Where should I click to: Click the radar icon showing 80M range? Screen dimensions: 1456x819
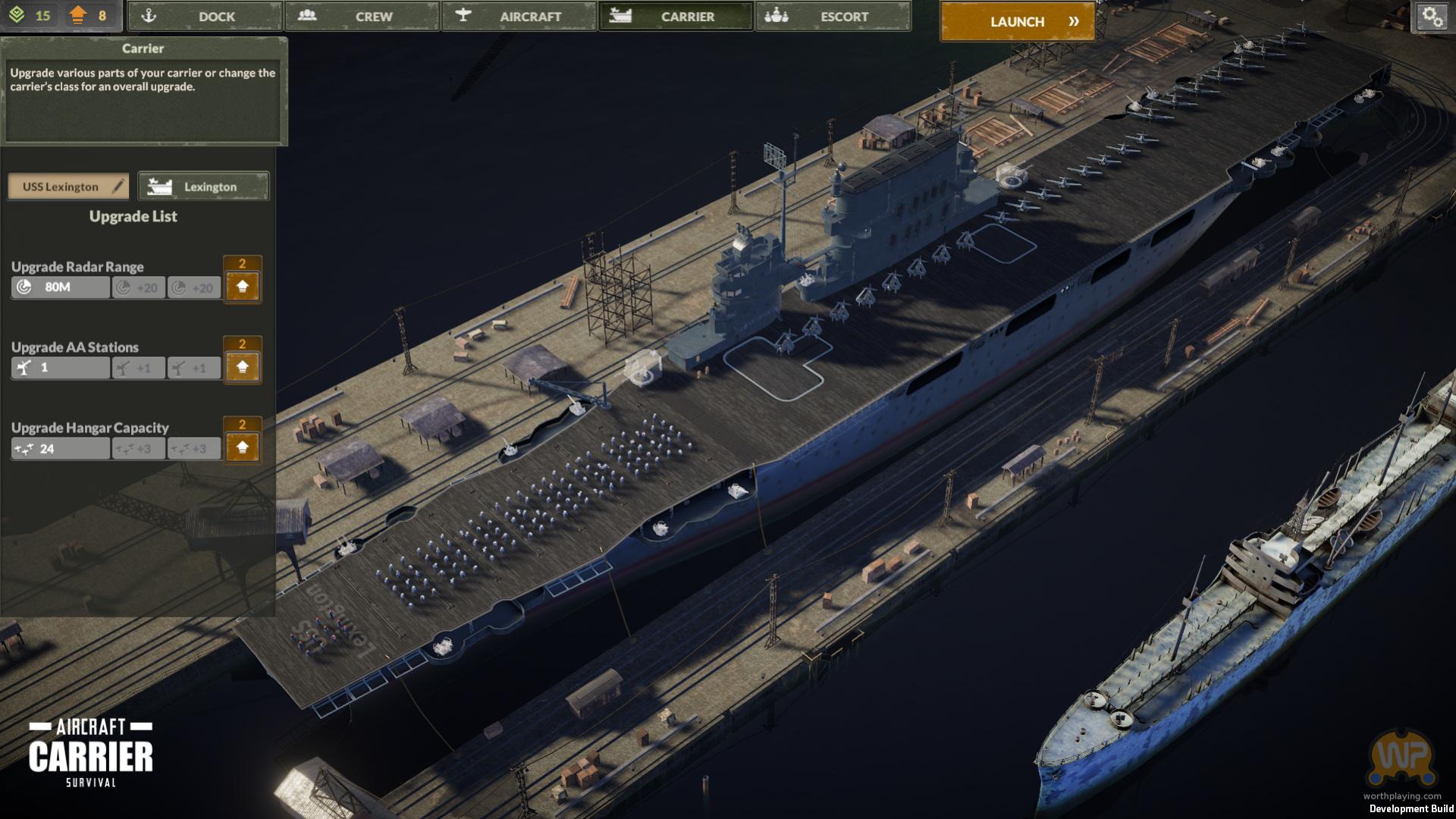[24, 287]
